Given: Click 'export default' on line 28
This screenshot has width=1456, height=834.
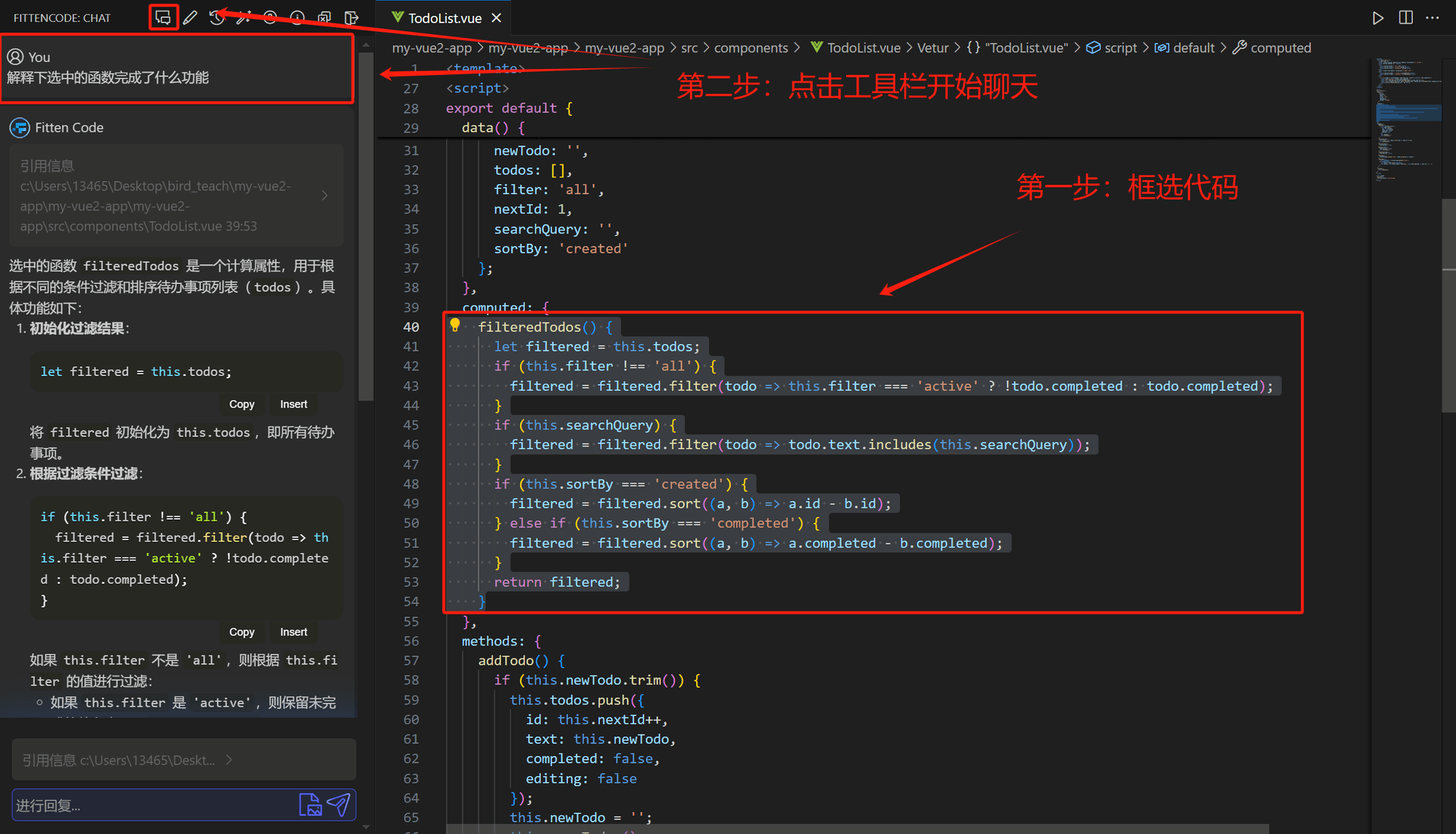Looking at the screenshot, I should [501, 108].
